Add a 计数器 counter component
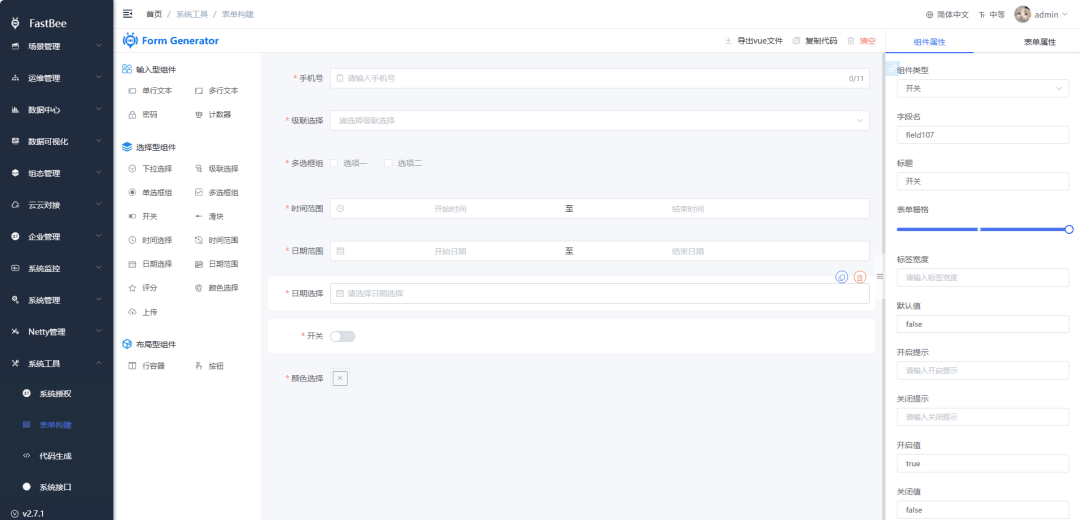The width and height of the screenshot is (1080, 520). (x=216, y=115)
